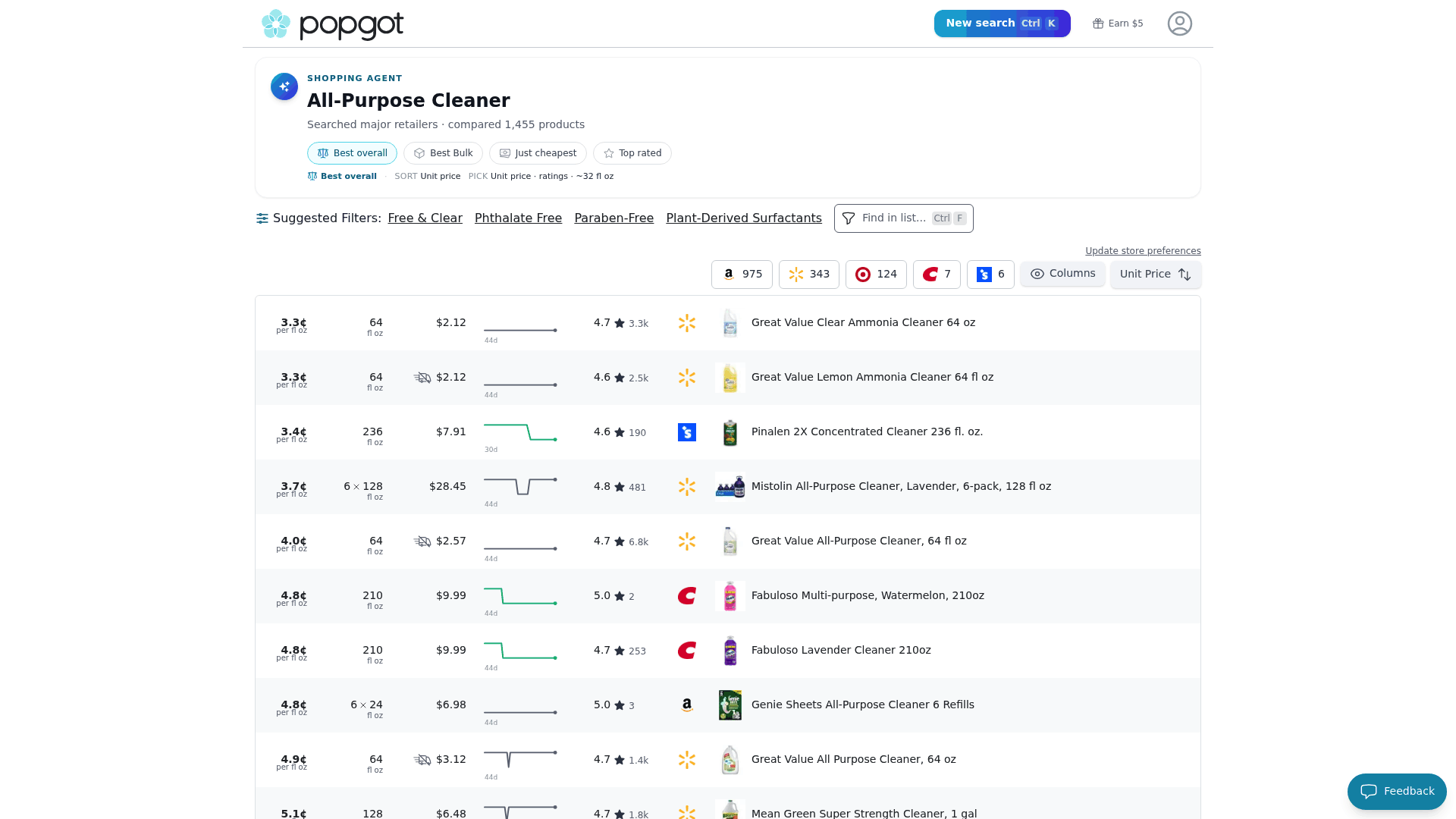
Task: Click Amazon icon on Genie Sheets row
Action: coord(687,705)
